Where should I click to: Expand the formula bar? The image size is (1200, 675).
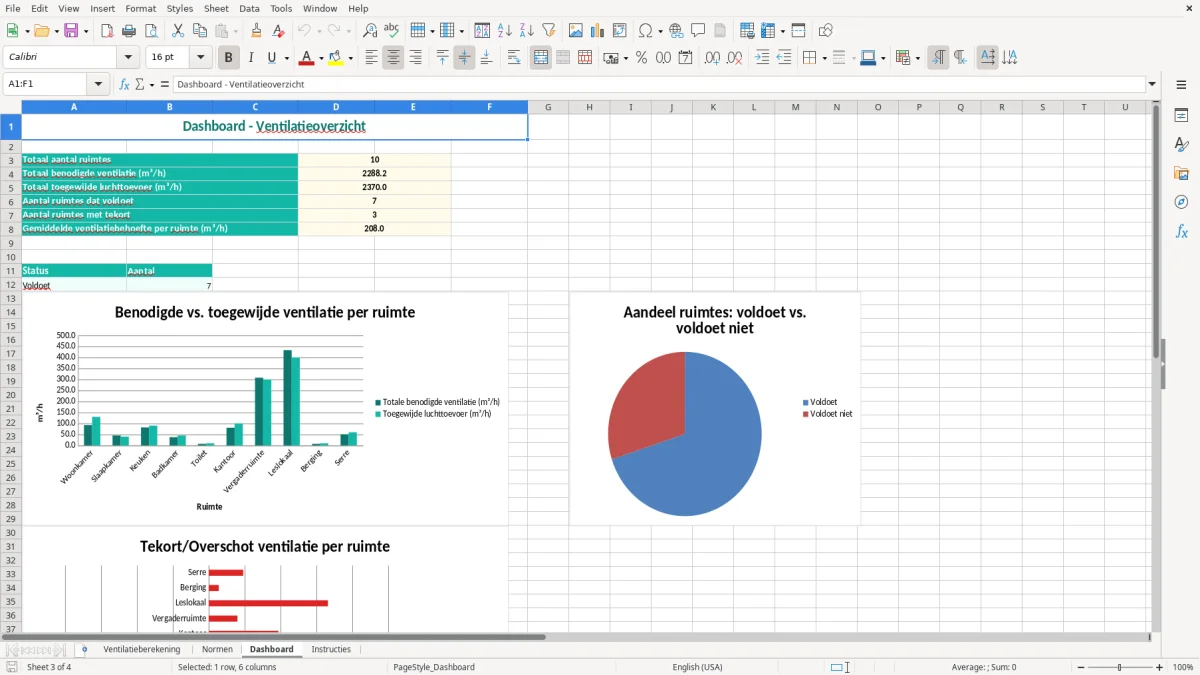pos(1152,85)
